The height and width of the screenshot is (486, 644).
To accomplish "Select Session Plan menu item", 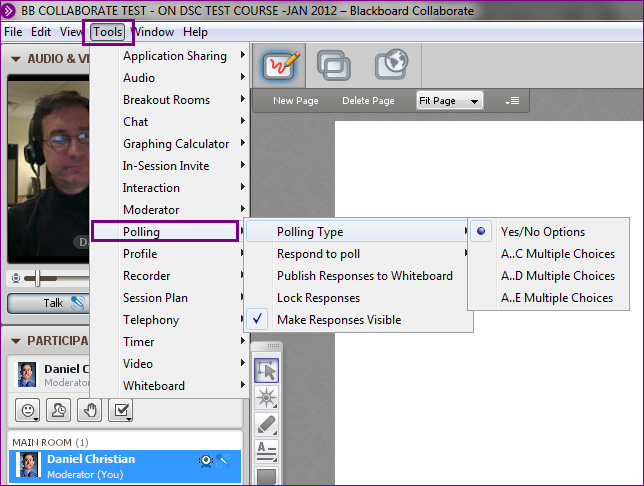I will (x=169, y=298).
